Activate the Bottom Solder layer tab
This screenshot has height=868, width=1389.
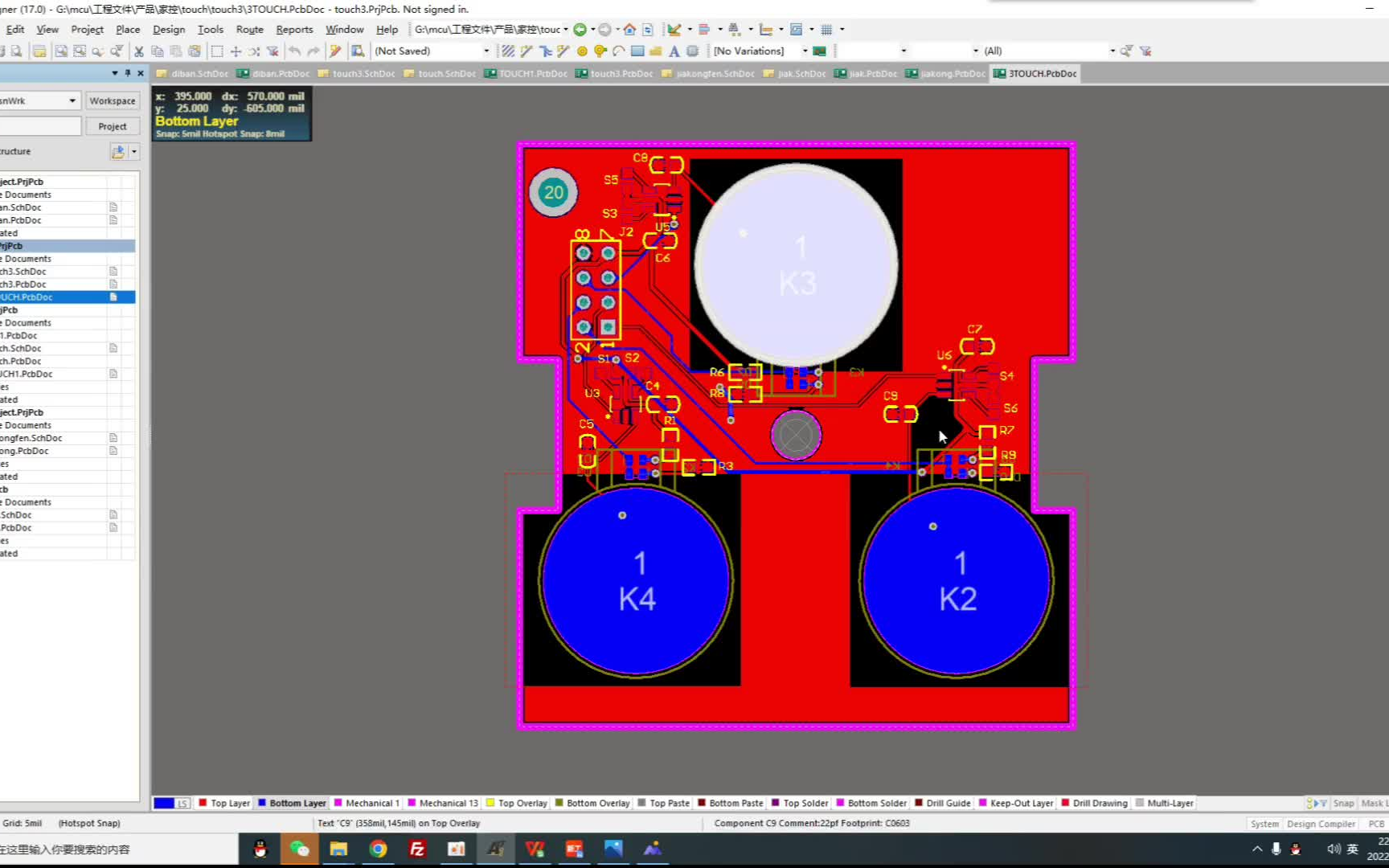click(x=871, y=803)
